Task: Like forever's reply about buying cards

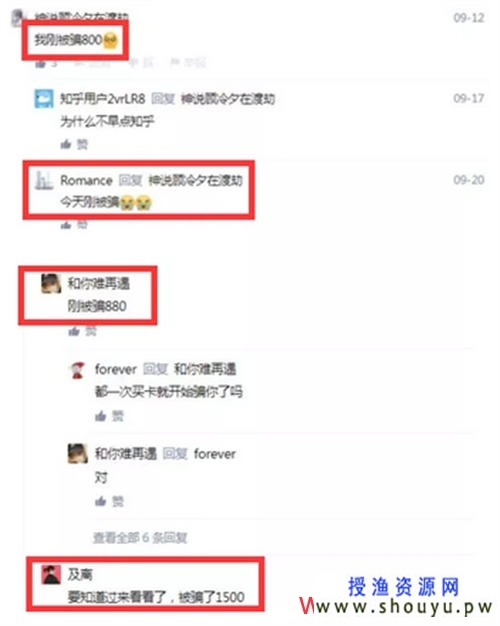Action: click(x=109, y=416)
